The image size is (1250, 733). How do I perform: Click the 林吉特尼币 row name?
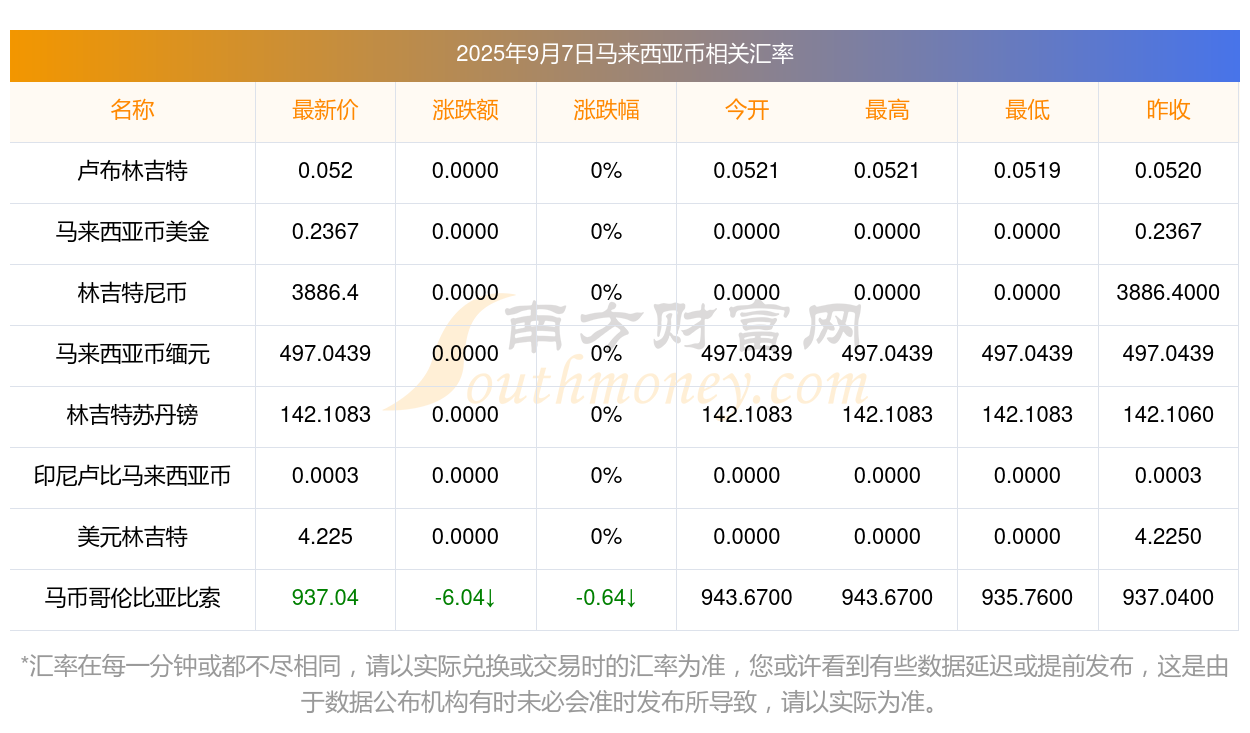pyautogui.click(x=132, y=293)
